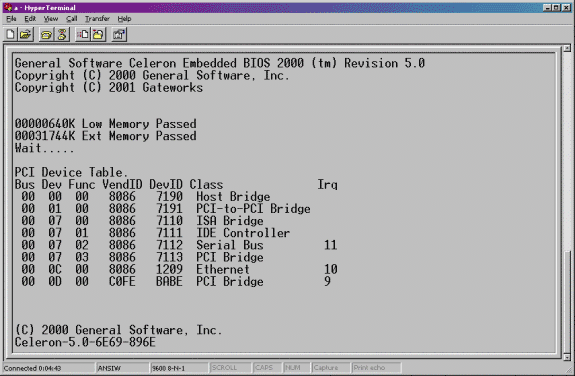575x376 pixels.
Task: Click the Properties toolbar icon
Action: coord(119,34)
